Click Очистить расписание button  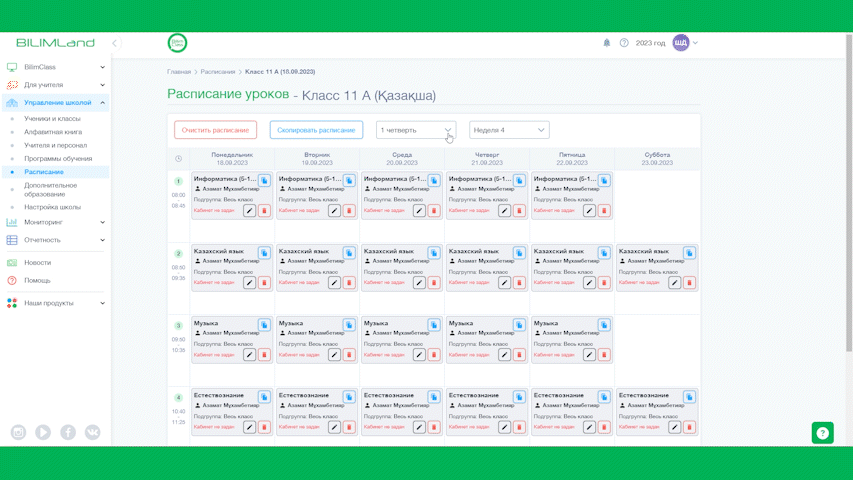(215, 130)
